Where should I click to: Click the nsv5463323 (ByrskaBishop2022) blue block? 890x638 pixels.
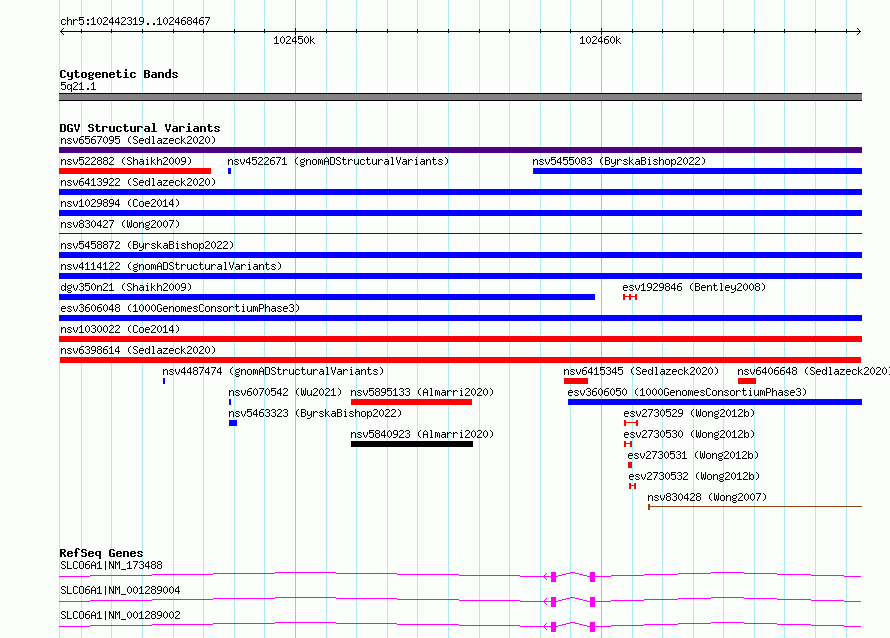pos(233,423)
